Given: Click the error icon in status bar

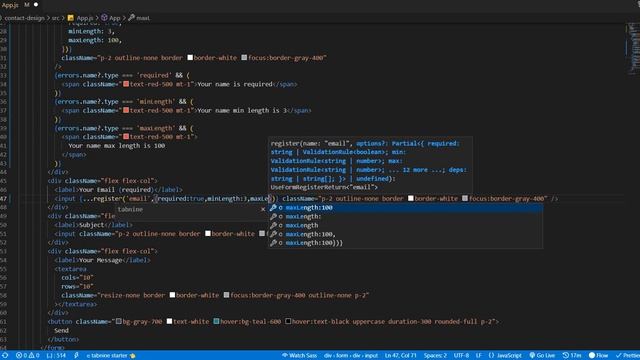Looking at the screenshot, I should (19, 356).
